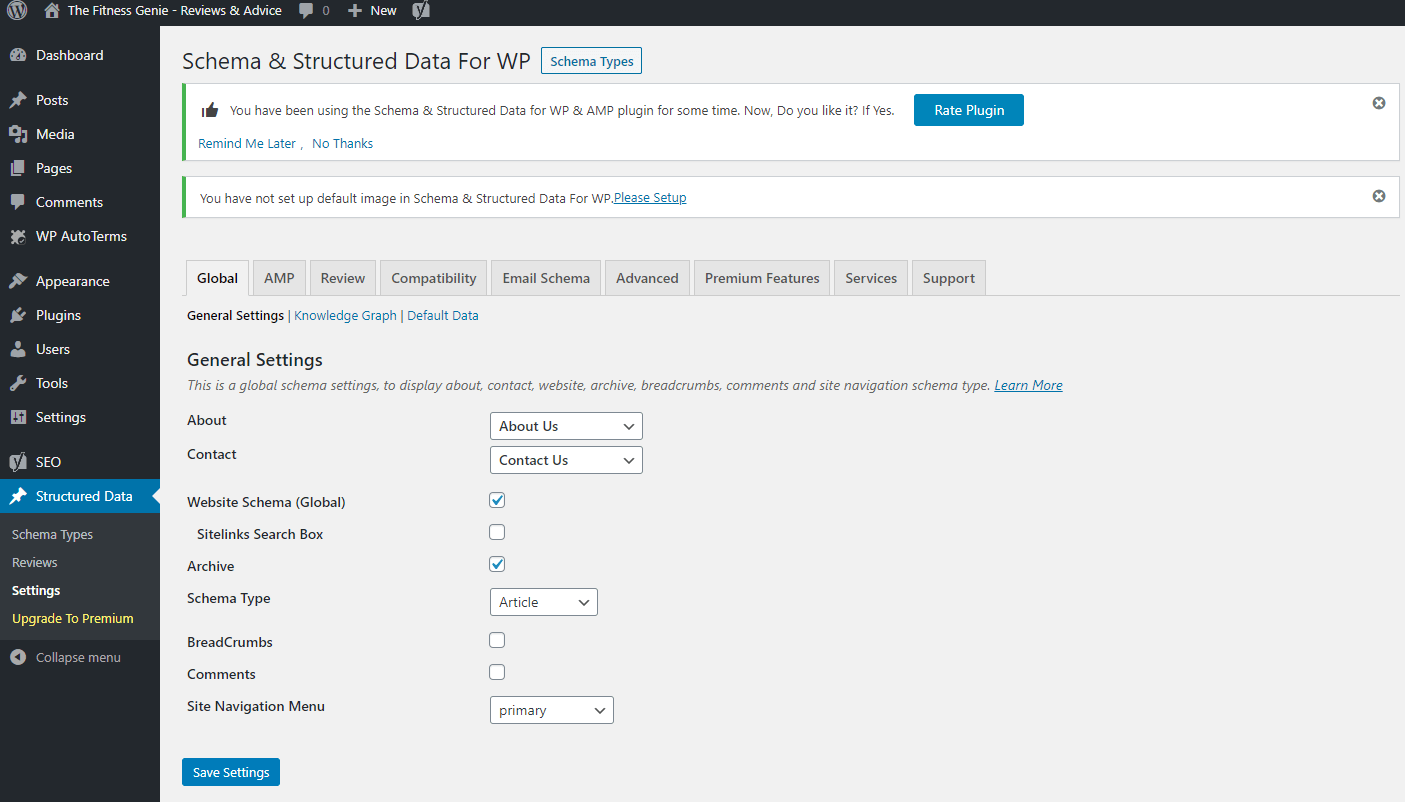This screenshot has height=802, width=1405.
Task: Open the WordPress logo menu
Action: pyautogui.click(x=17, y=11)
